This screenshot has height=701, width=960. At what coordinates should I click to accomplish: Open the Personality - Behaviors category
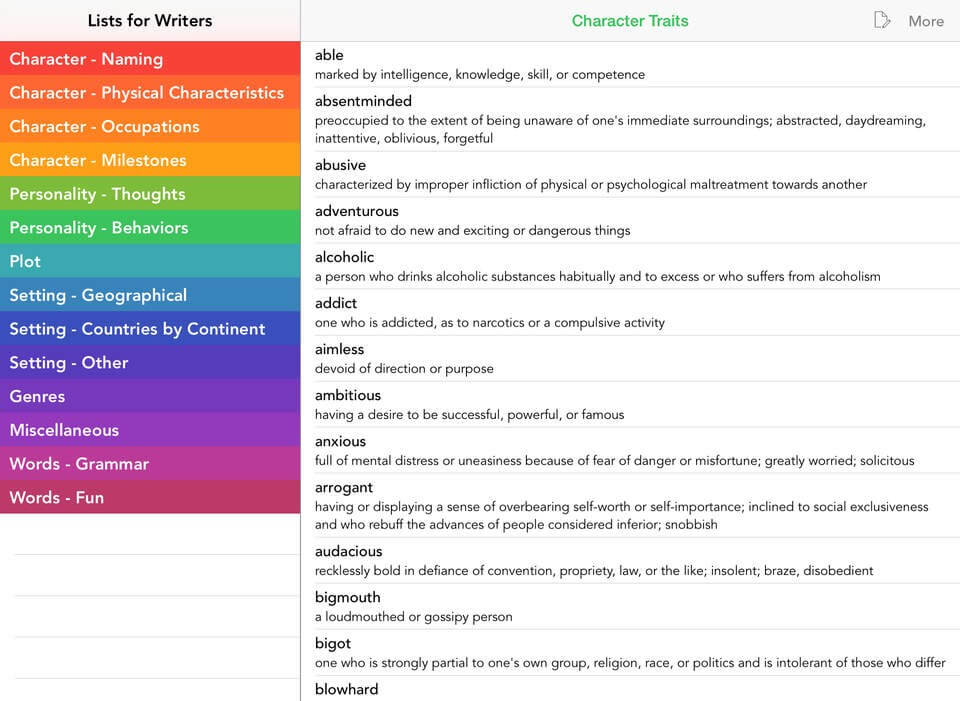tap(150, 228)
